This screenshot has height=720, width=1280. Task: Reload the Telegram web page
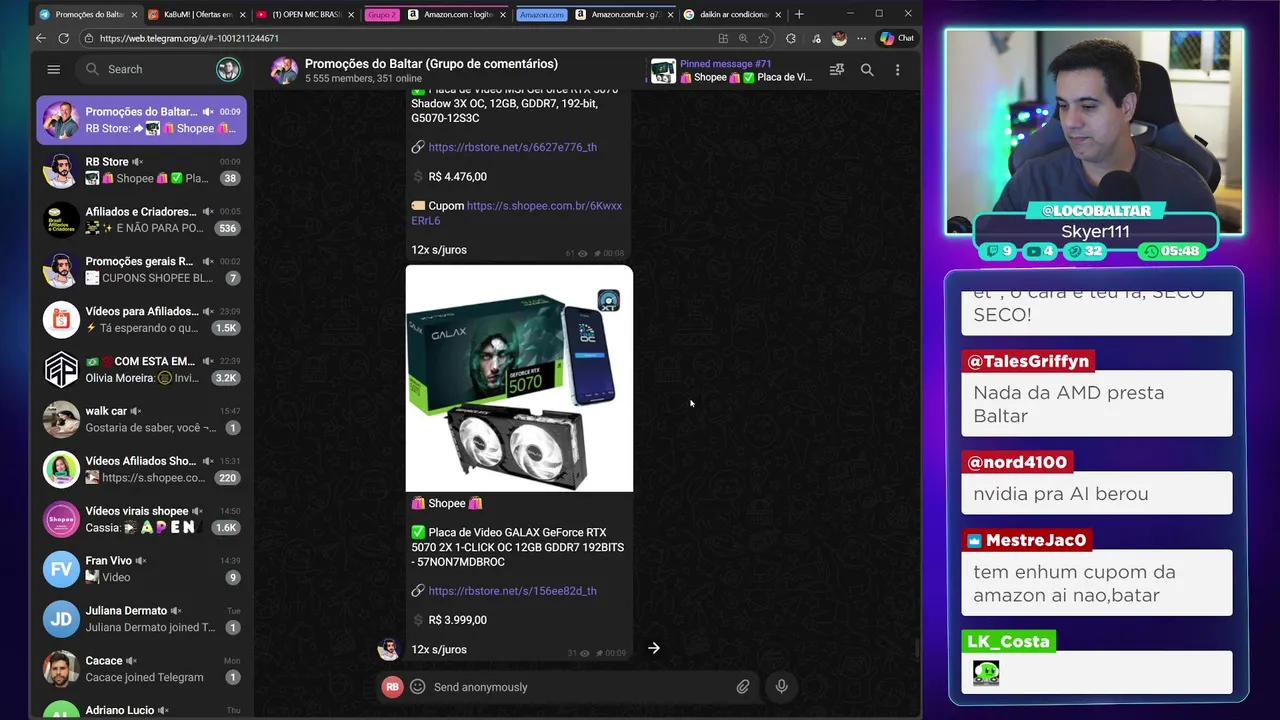(63, 38)
